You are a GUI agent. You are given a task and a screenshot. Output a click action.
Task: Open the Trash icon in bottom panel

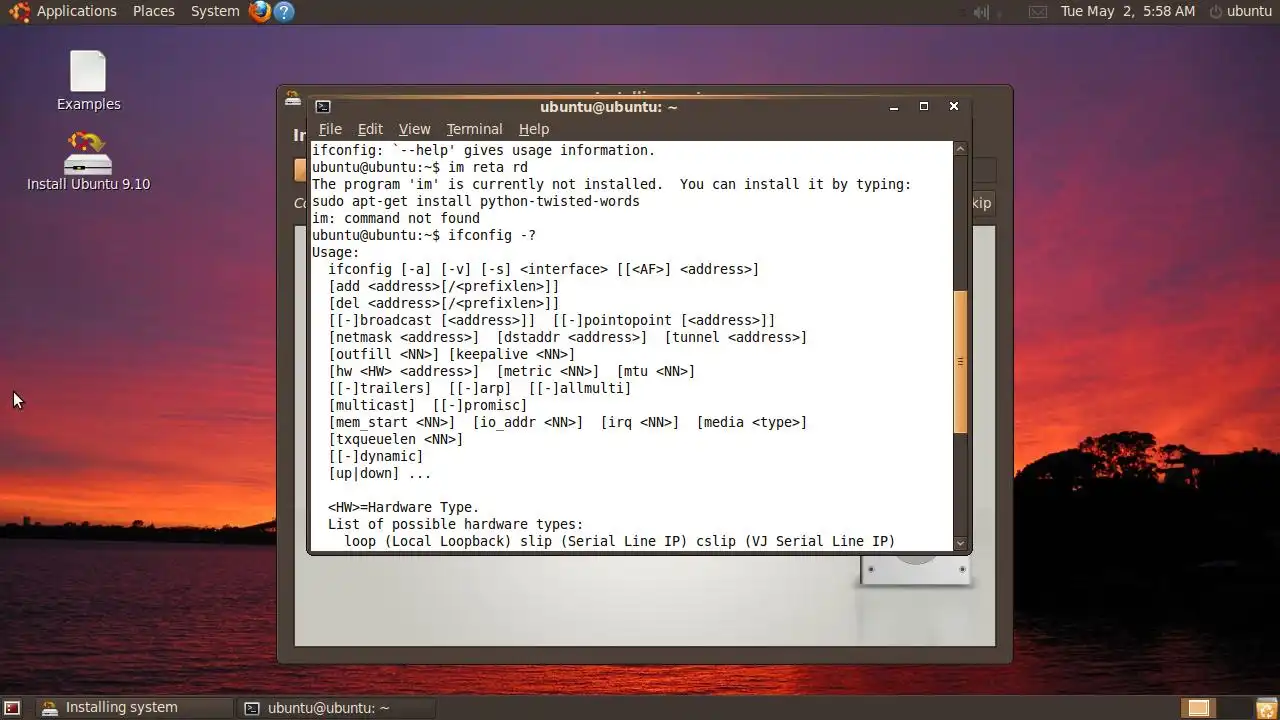point(1266,708)
